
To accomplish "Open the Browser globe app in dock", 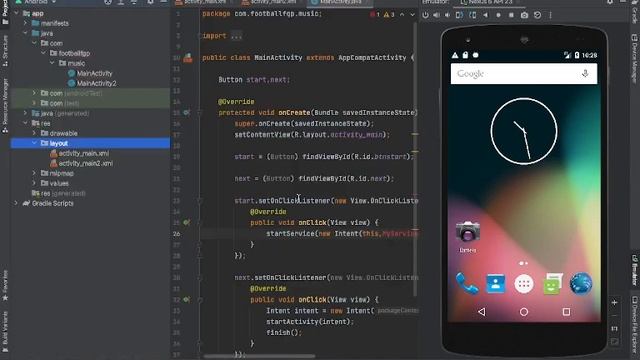I will click(581, 283).
